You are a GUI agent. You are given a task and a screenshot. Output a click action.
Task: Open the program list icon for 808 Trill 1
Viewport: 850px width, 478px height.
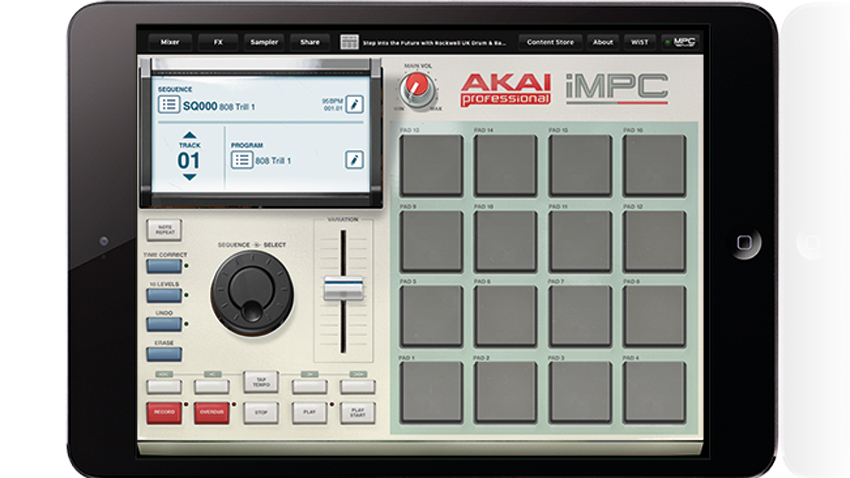242,160
